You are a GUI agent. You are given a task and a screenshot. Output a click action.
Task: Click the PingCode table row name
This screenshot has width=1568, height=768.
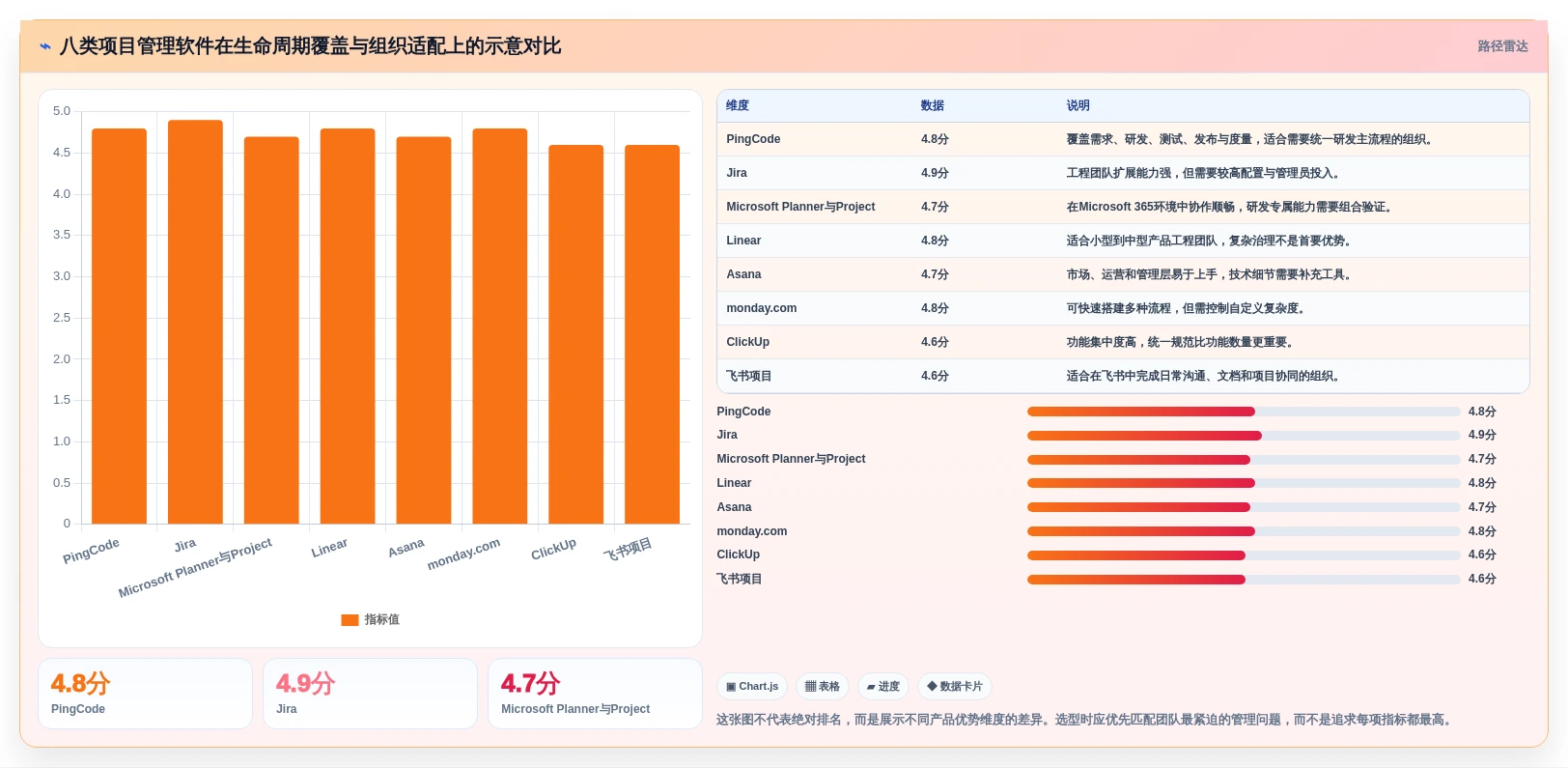[753, 139]
